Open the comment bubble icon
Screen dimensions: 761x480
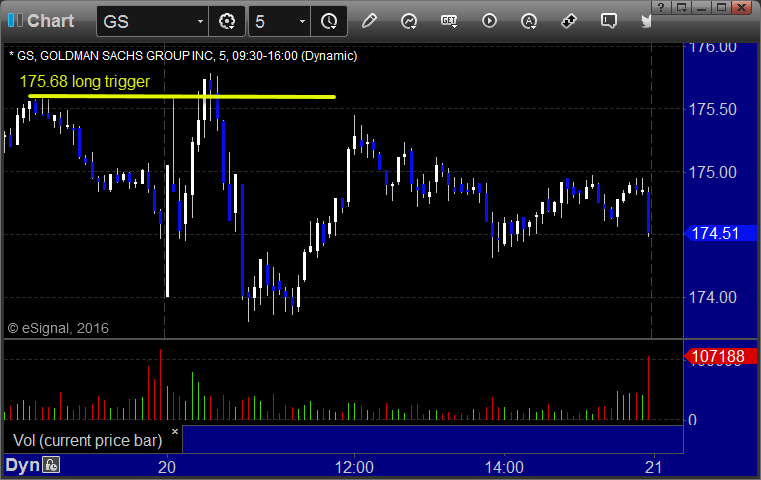tap(609, 21)
